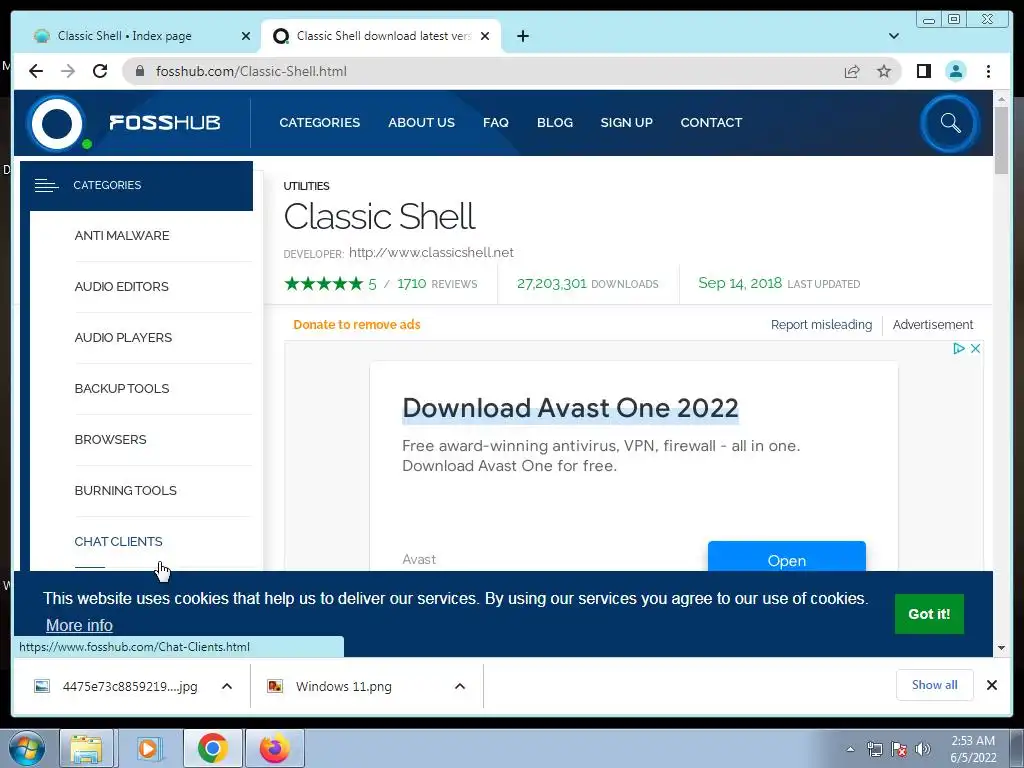The width and height of the screenshot is (1024, 768).
Task: Show hidden tray icons arrow
Action: click(850, 749)
